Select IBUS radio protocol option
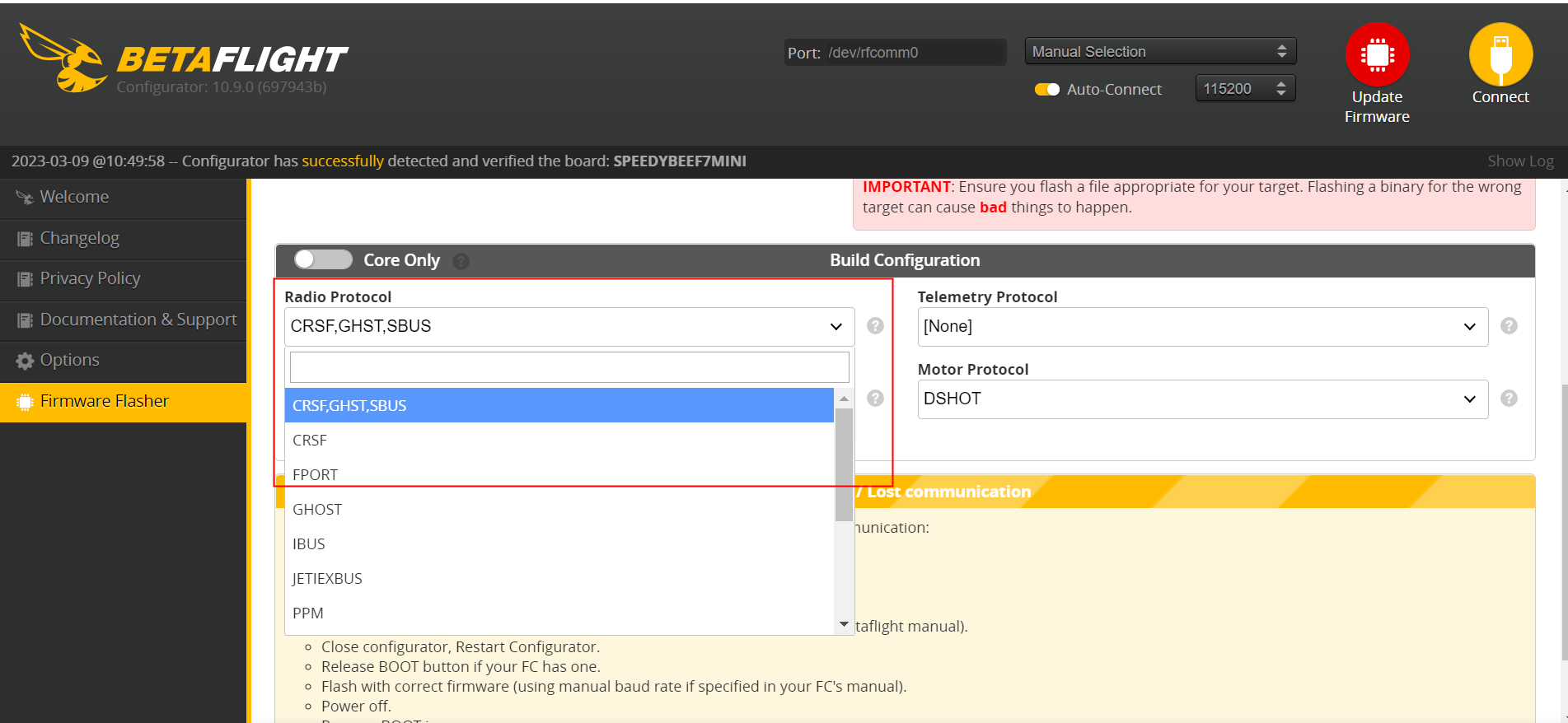 (x=559, y=543)
